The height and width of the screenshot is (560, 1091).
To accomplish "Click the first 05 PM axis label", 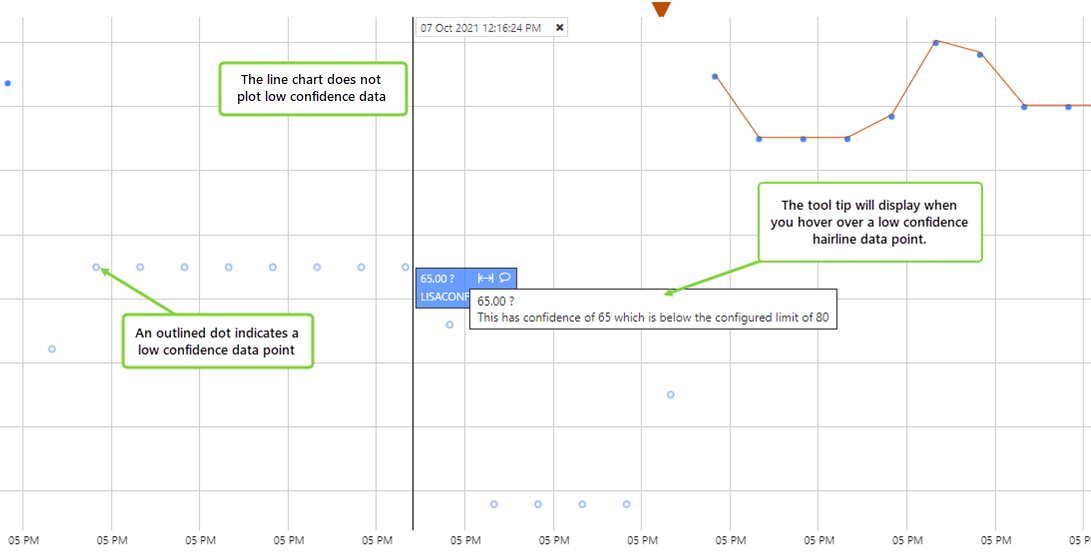I will click(x=24, y=541).
